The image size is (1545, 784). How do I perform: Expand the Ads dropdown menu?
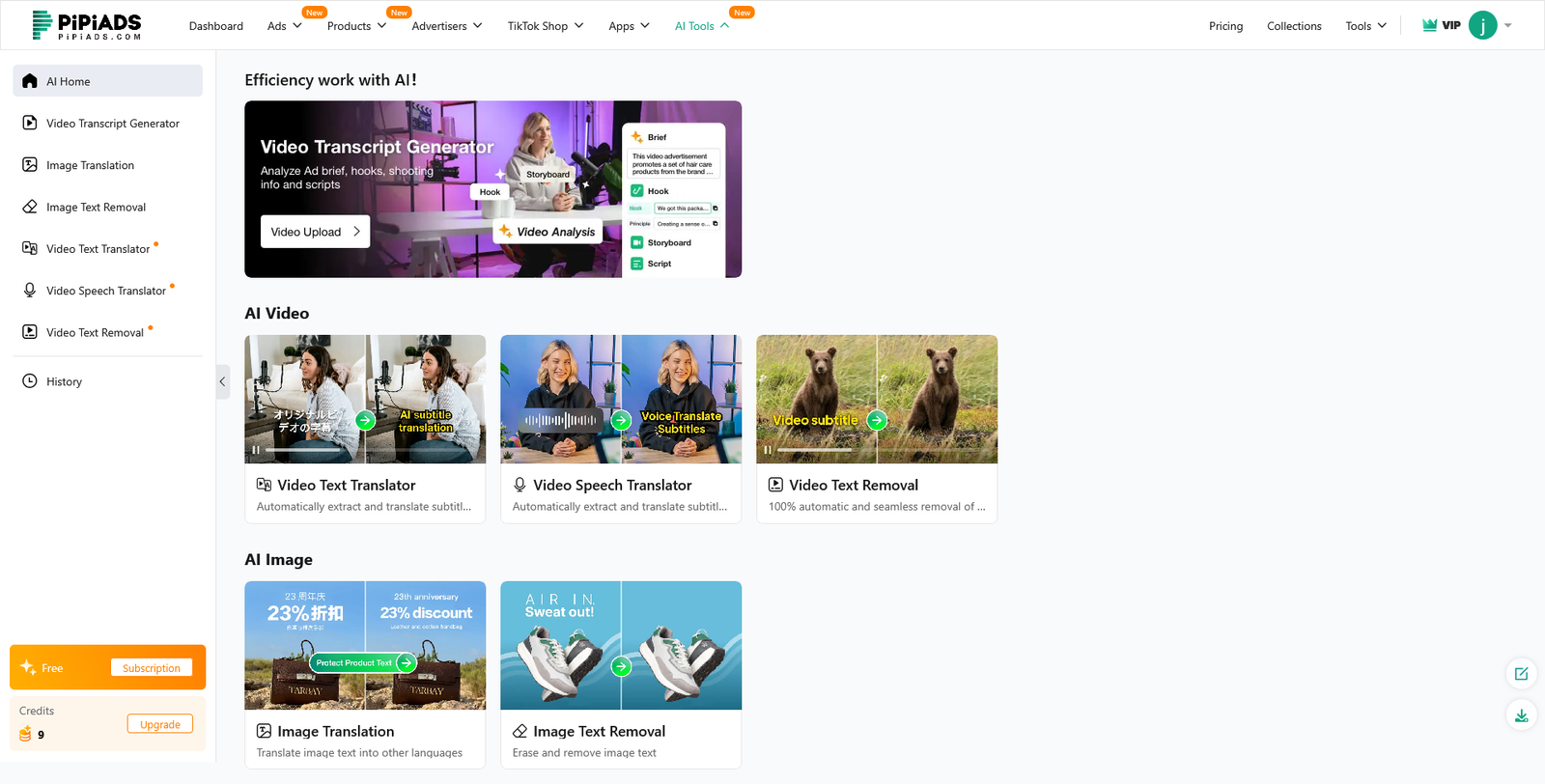(x=285, y=26)
